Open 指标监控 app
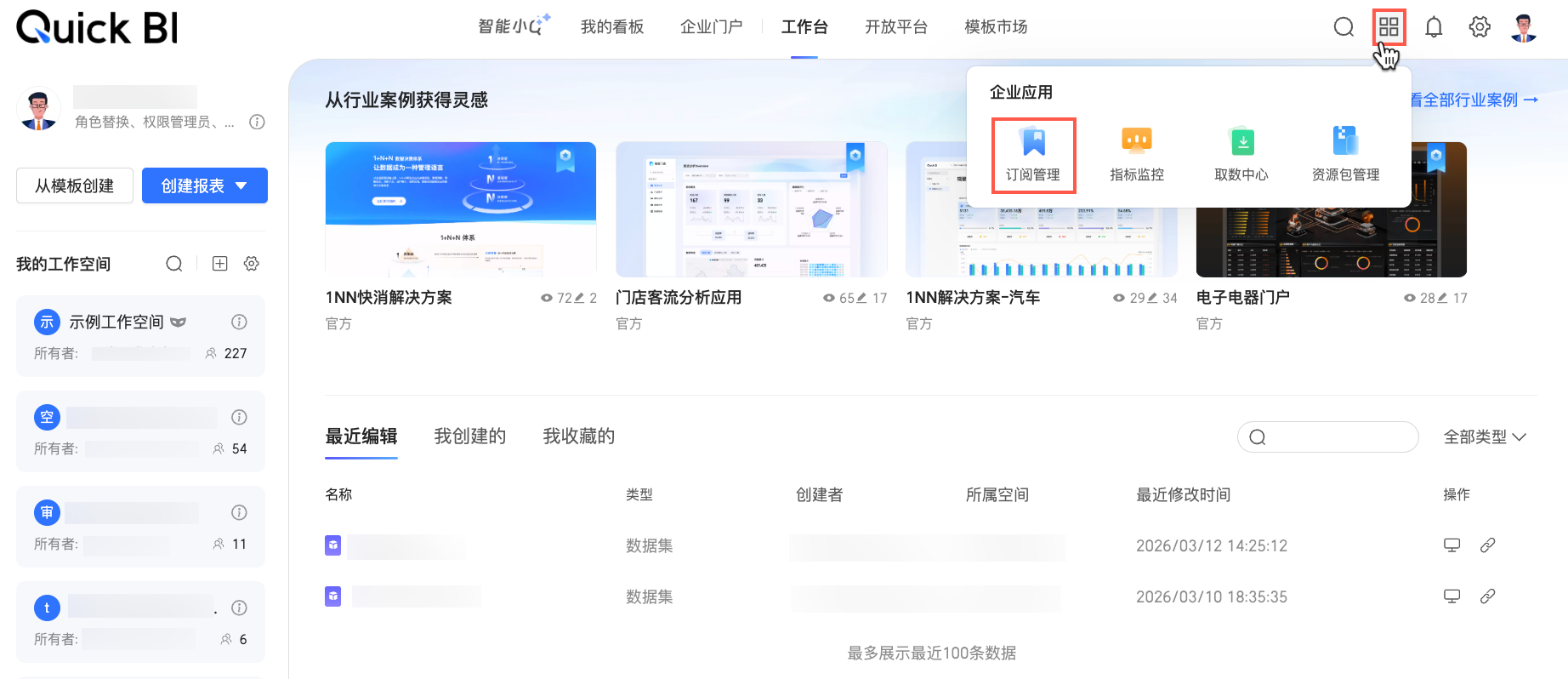The height and width of the screenshot is (679, 1568). click(x=1137, y=155)
